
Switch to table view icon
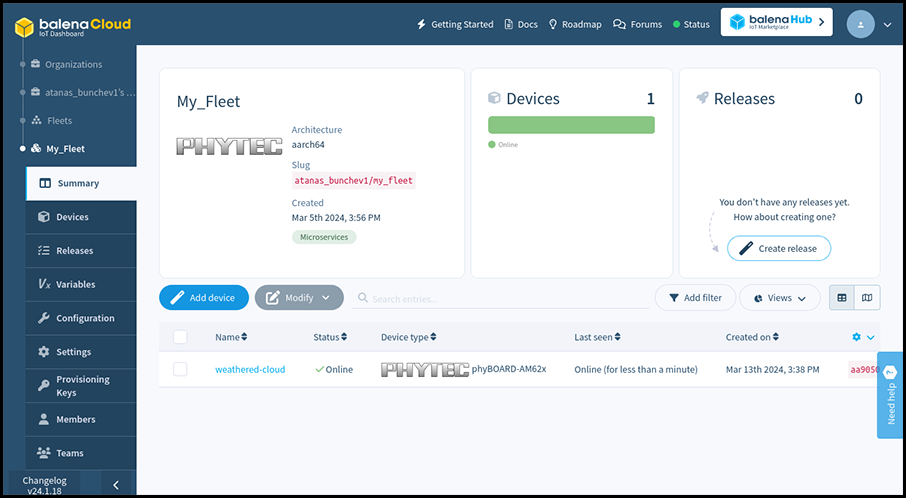[x=842, y=298]
